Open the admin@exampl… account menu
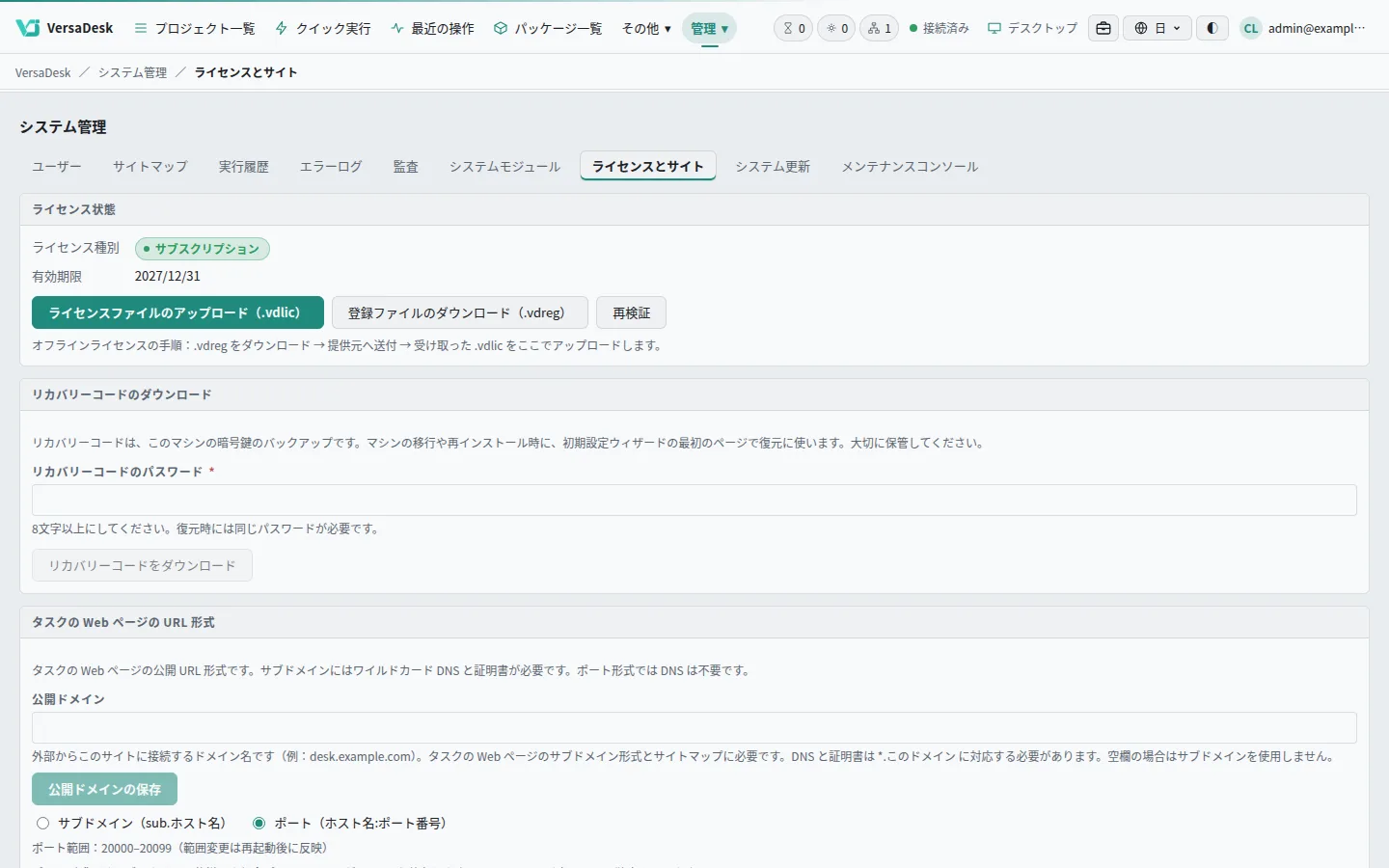 pyautogui.click(x=1317, y=28)
